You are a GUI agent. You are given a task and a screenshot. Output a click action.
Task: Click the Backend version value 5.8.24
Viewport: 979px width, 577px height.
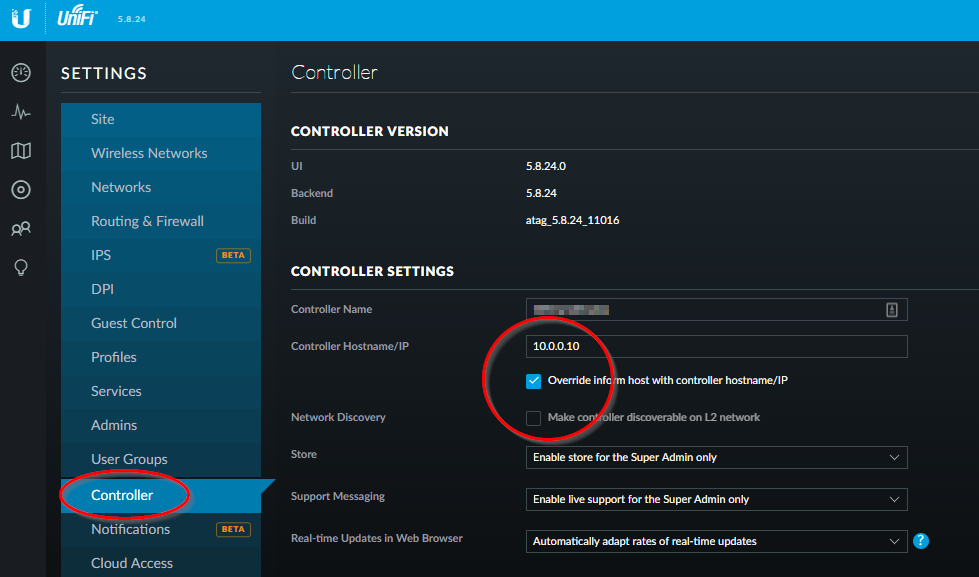point(541,194)
